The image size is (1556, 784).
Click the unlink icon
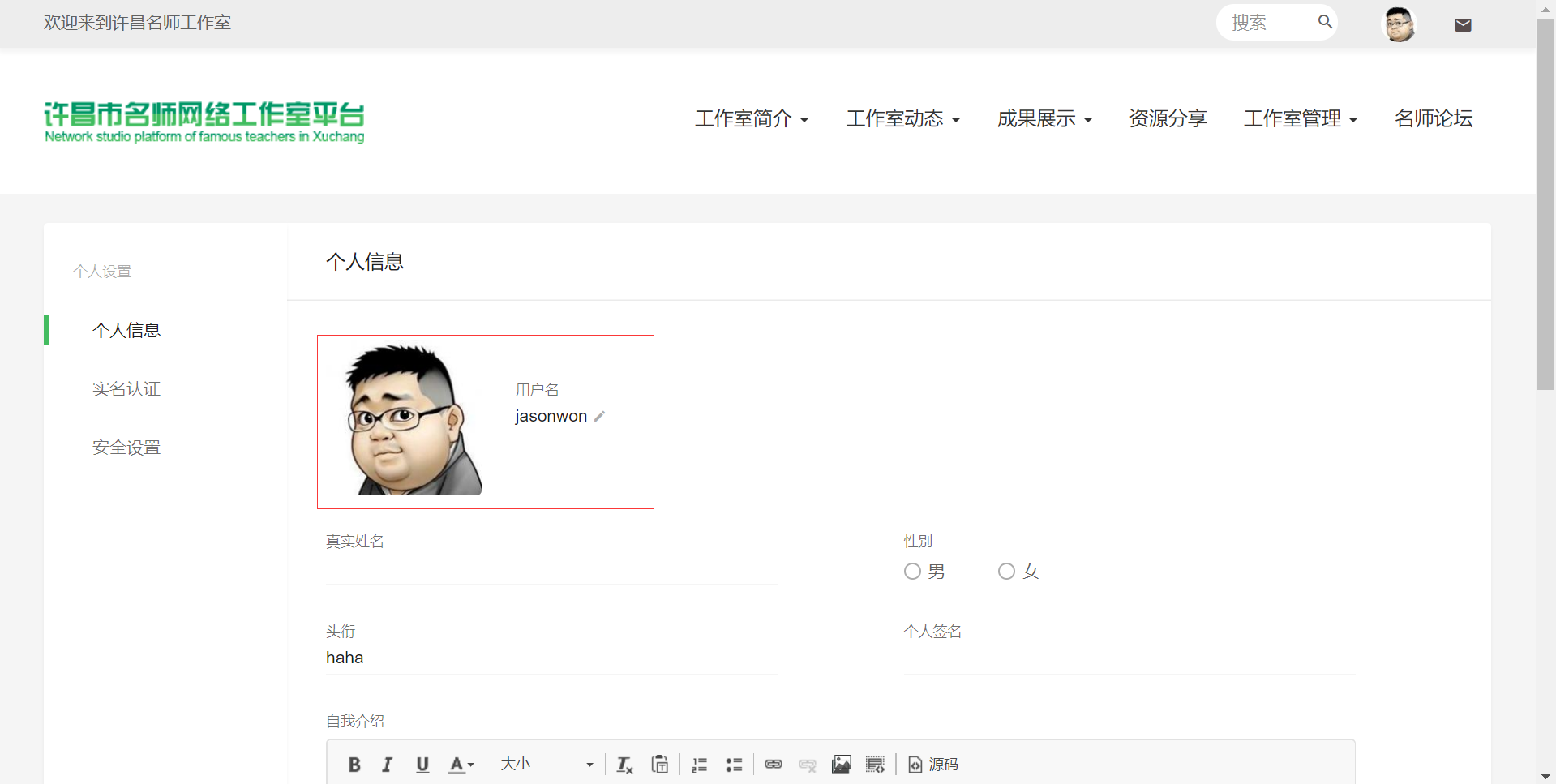point(808,765)
